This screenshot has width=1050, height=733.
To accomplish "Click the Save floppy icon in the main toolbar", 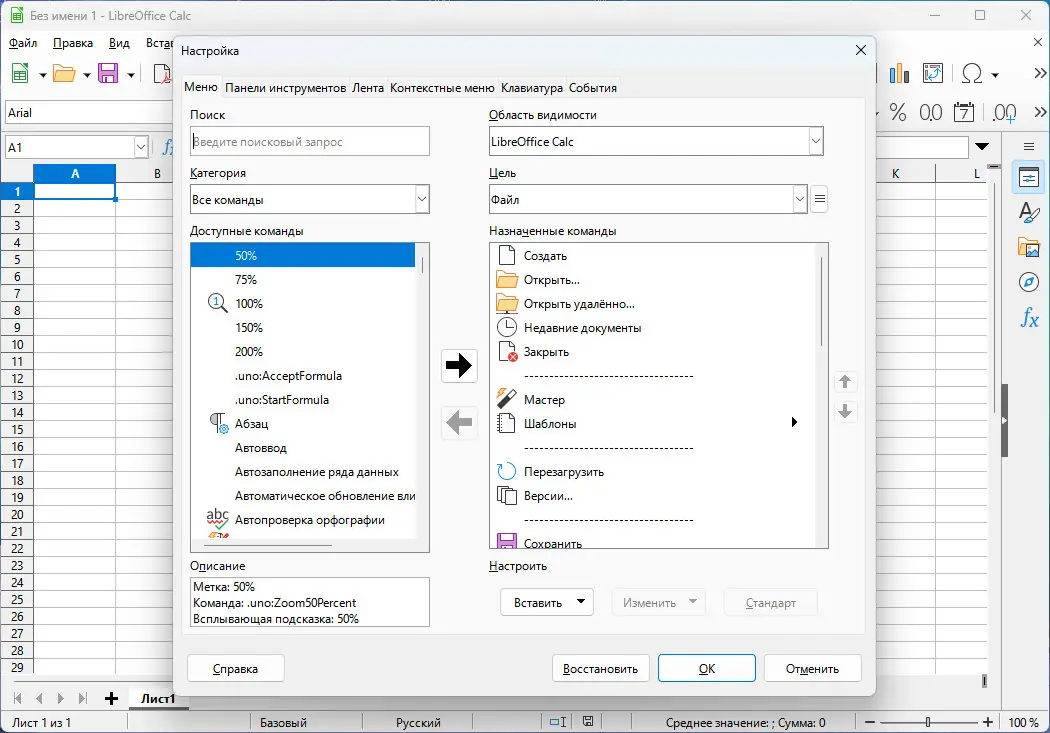I will point(108,73).
